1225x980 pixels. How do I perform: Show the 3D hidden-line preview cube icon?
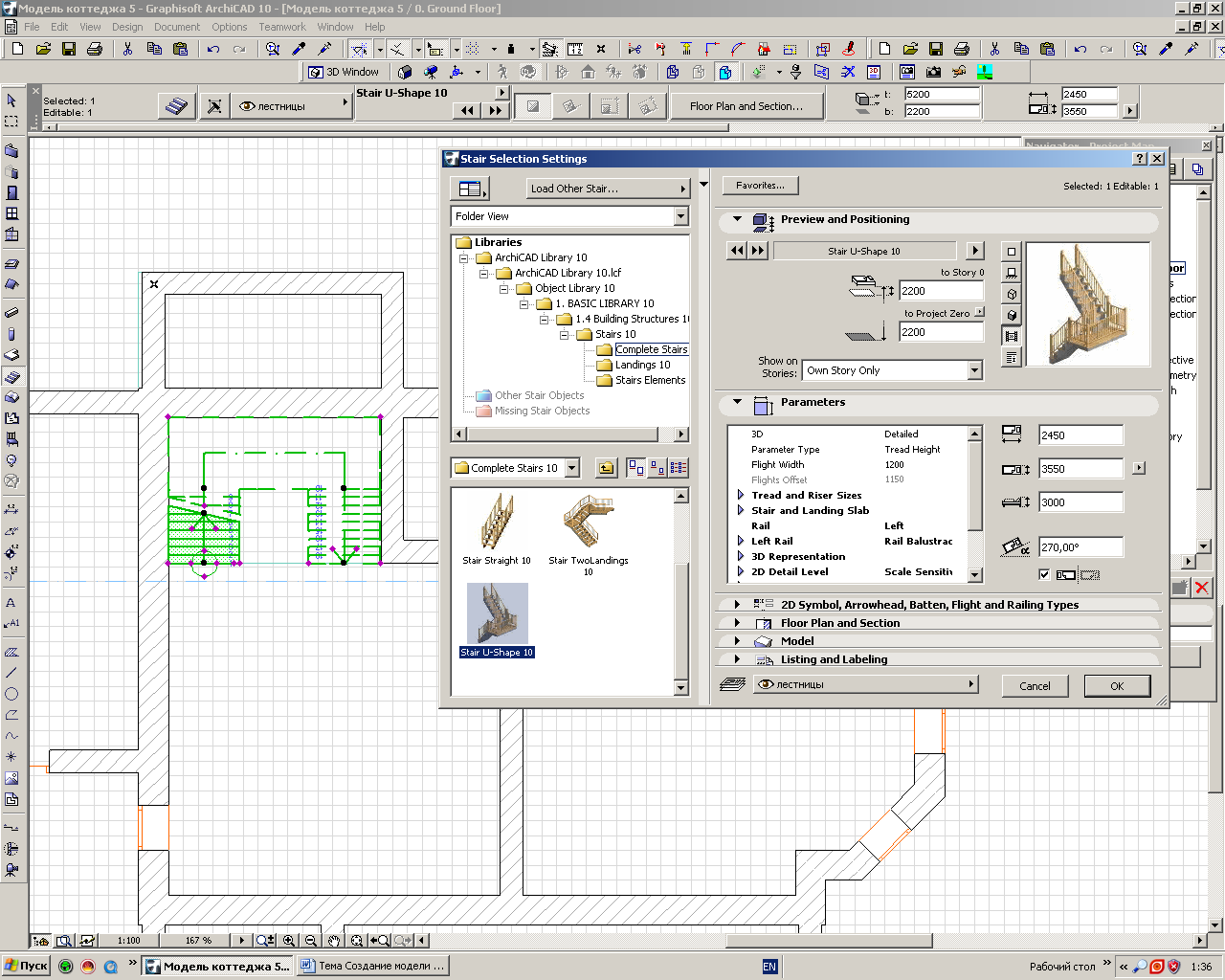point(1012,294)
